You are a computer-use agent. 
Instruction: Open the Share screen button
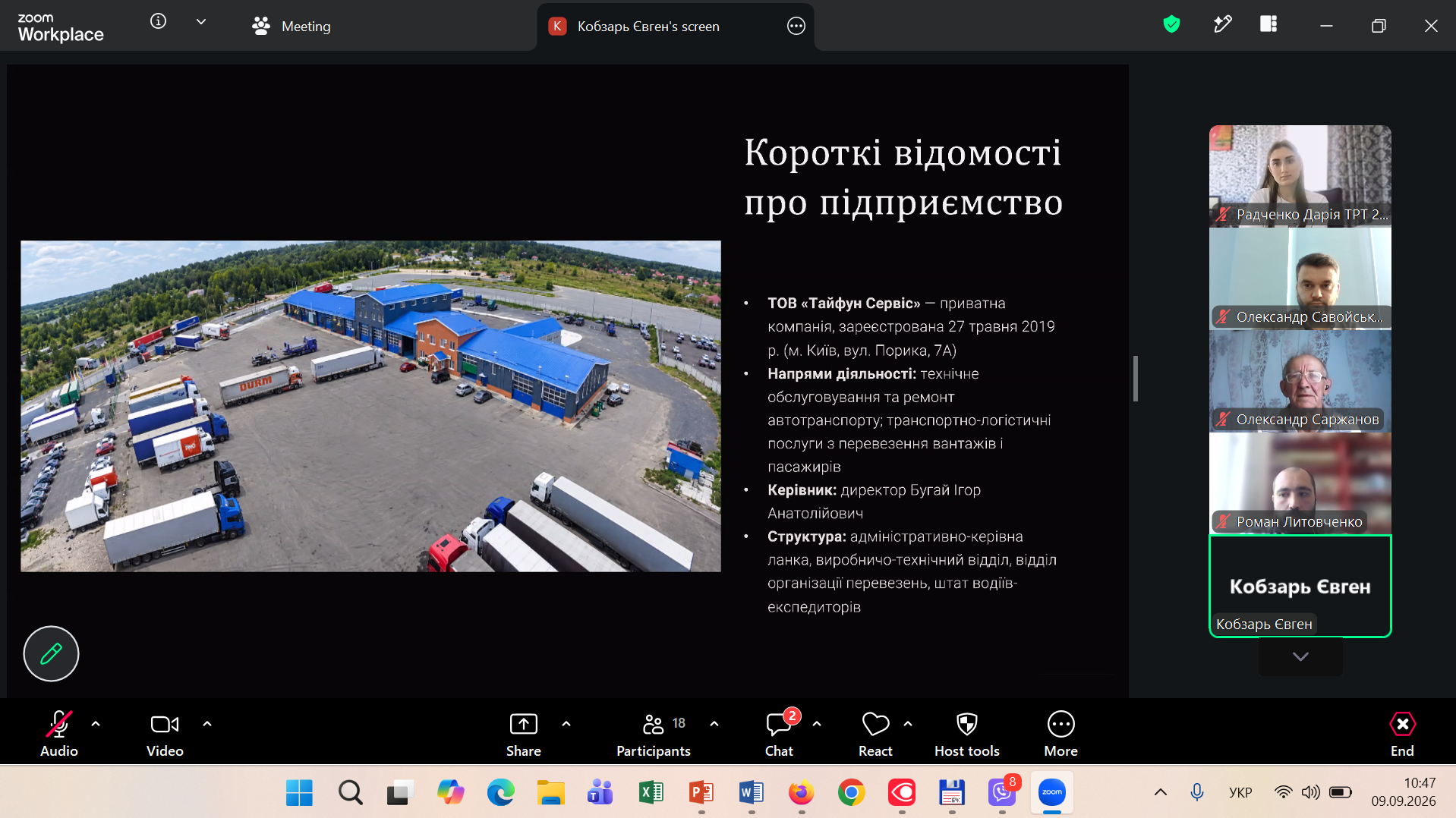pos(523,734)
